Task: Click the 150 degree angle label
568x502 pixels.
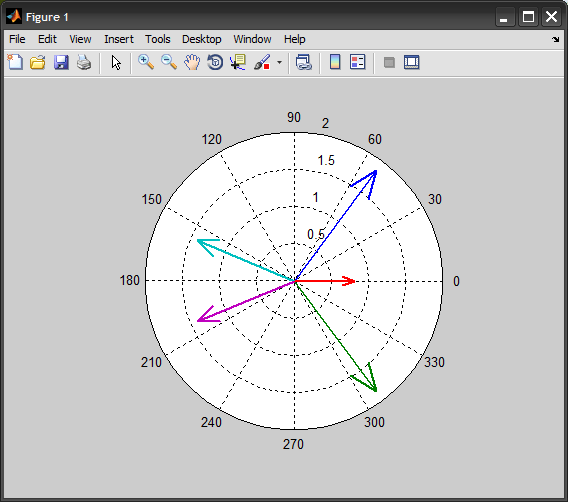Action: point(151,199)
